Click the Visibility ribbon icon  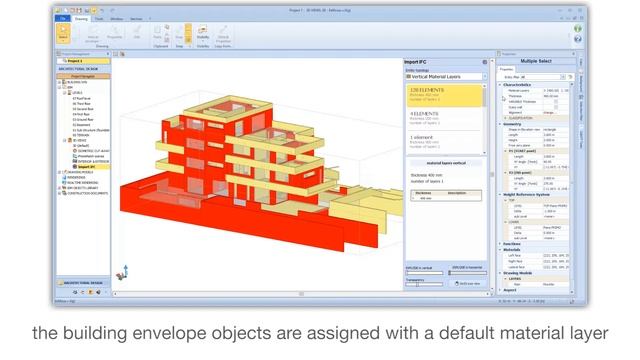pyautogui.click(x=203, y=32)
